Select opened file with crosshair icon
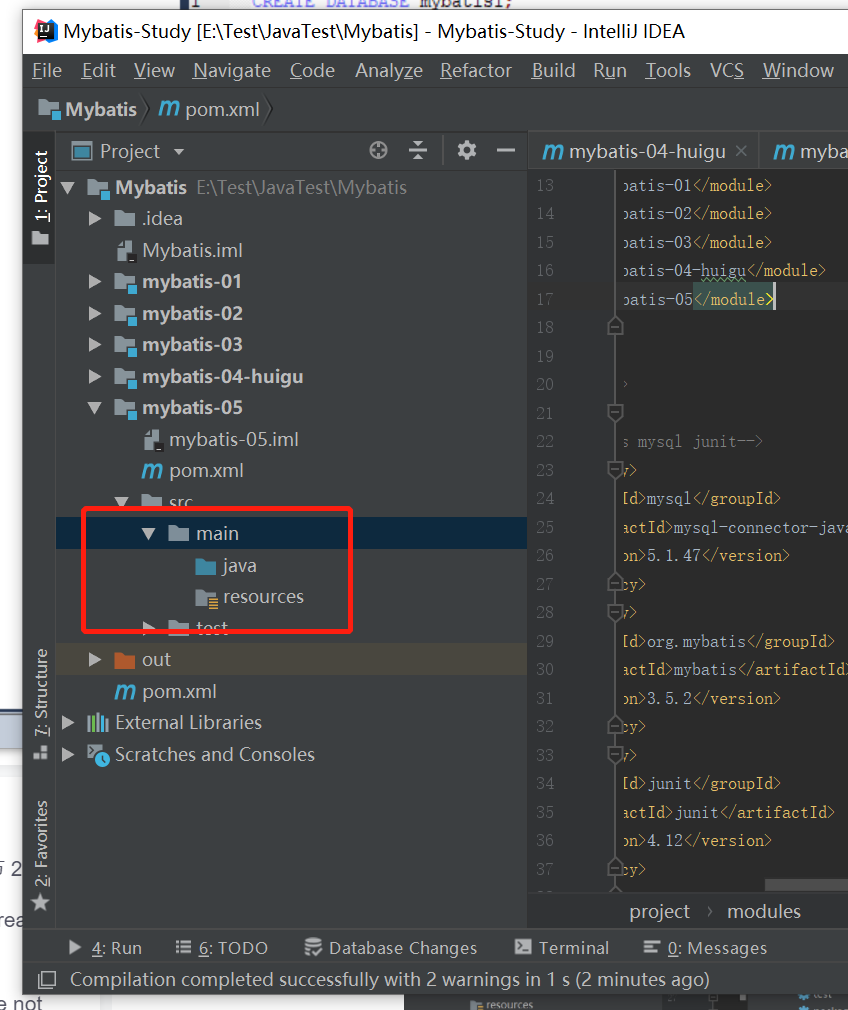This screenshot has height=1010, width=848. [x=378, y=149]
